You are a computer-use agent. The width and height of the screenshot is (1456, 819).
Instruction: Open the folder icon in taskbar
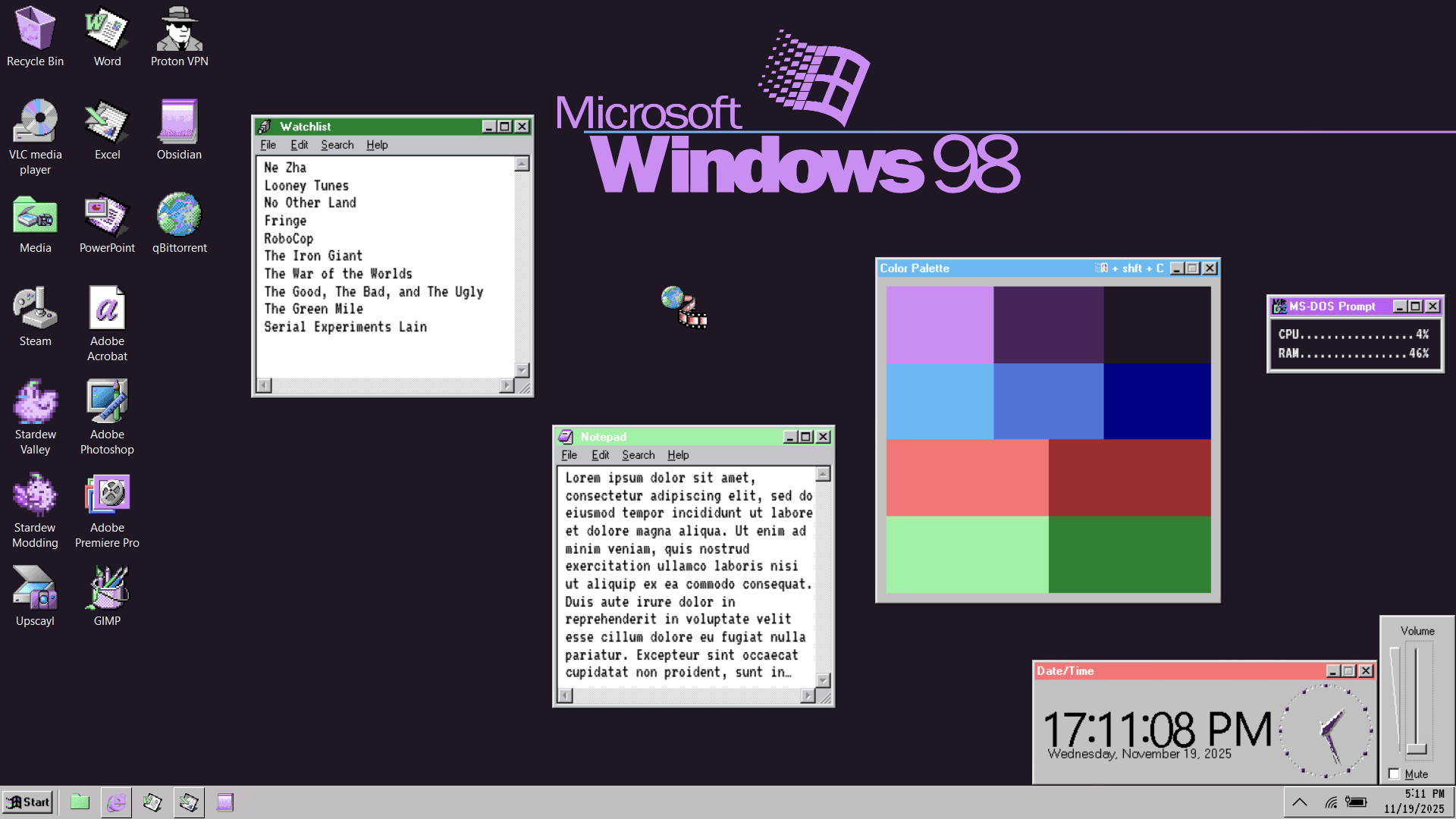pyautogui.click(x=80, y=802)
